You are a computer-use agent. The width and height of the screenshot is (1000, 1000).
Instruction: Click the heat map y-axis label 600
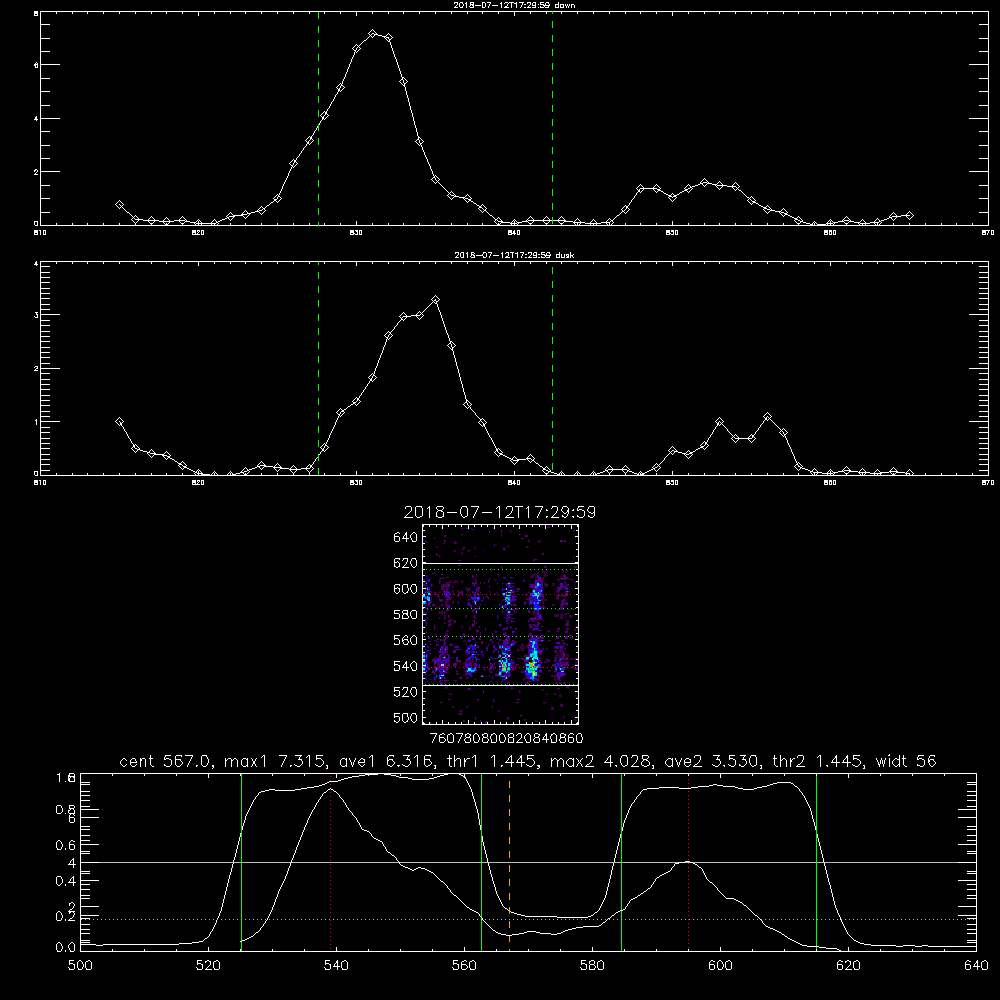click(x=405, y=589)
